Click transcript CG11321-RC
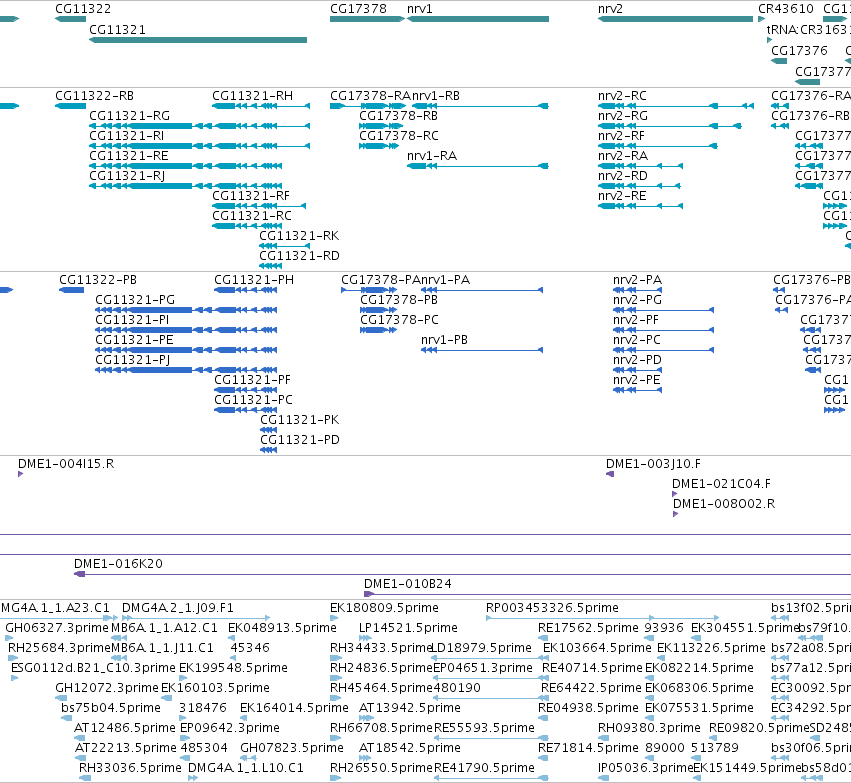 click(x=252, y=215)
